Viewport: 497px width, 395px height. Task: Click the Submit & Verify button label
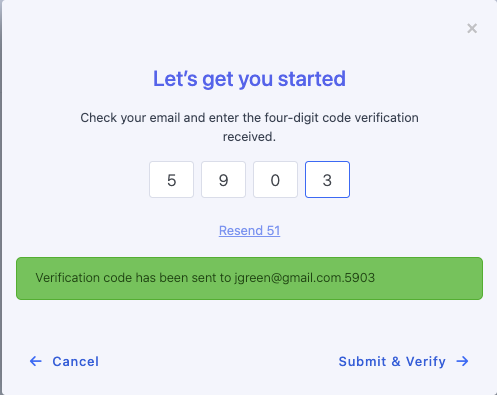392,361
